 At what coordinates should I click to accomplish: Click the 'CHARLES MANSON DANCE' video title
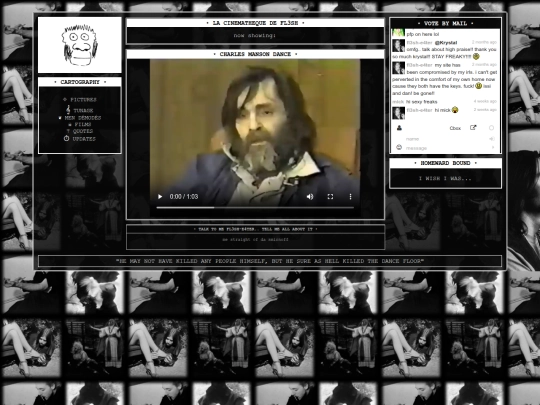click(x=255, y=54)
